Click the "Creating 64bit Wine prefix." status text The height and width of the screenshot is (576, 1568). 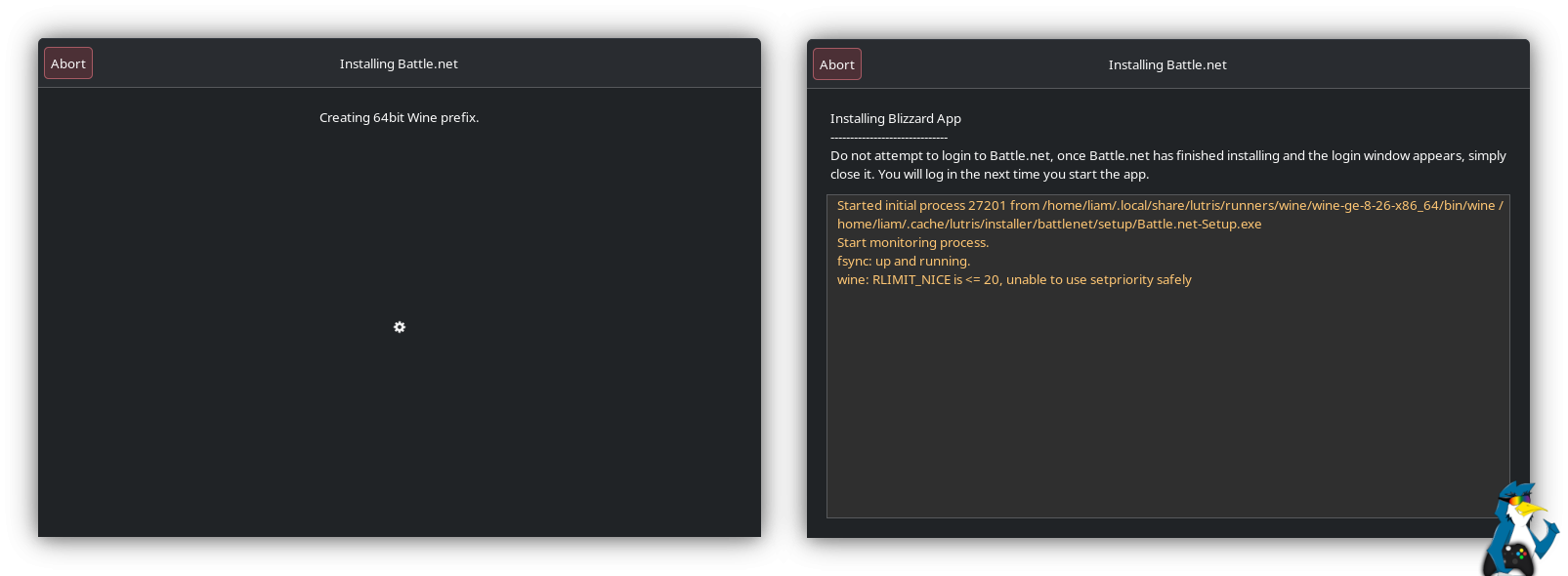pos(399,117)
